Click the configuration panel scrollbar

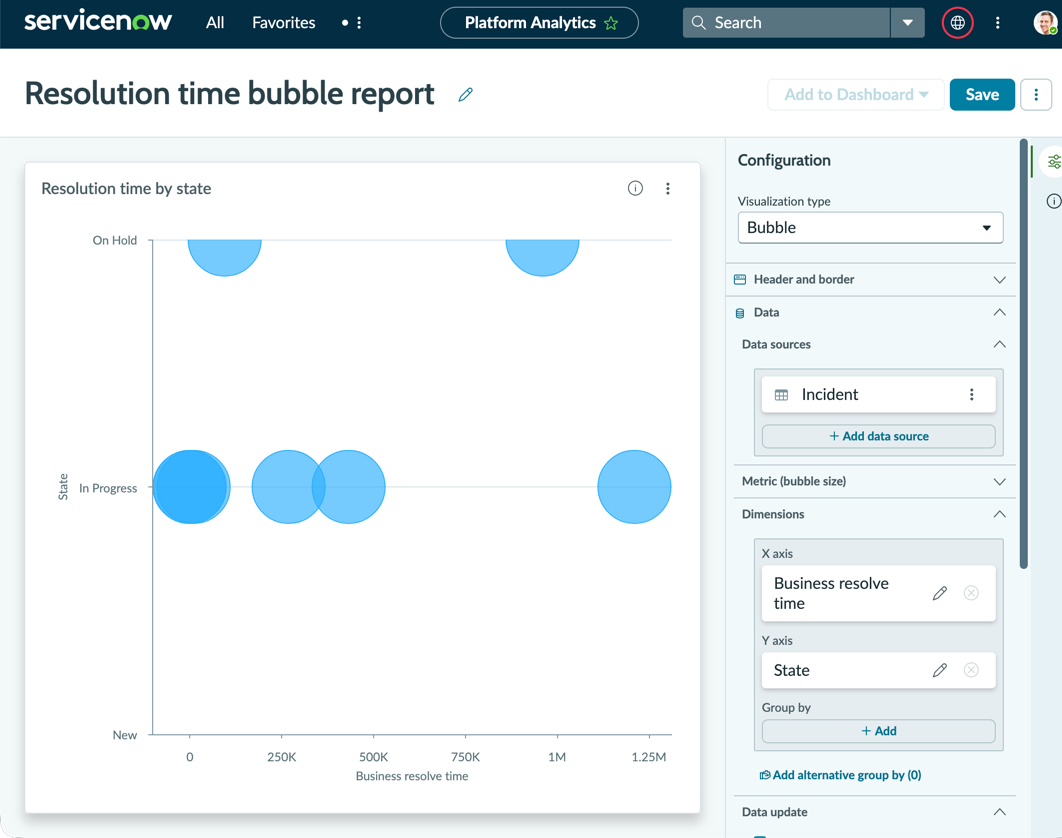point(1023,354)
